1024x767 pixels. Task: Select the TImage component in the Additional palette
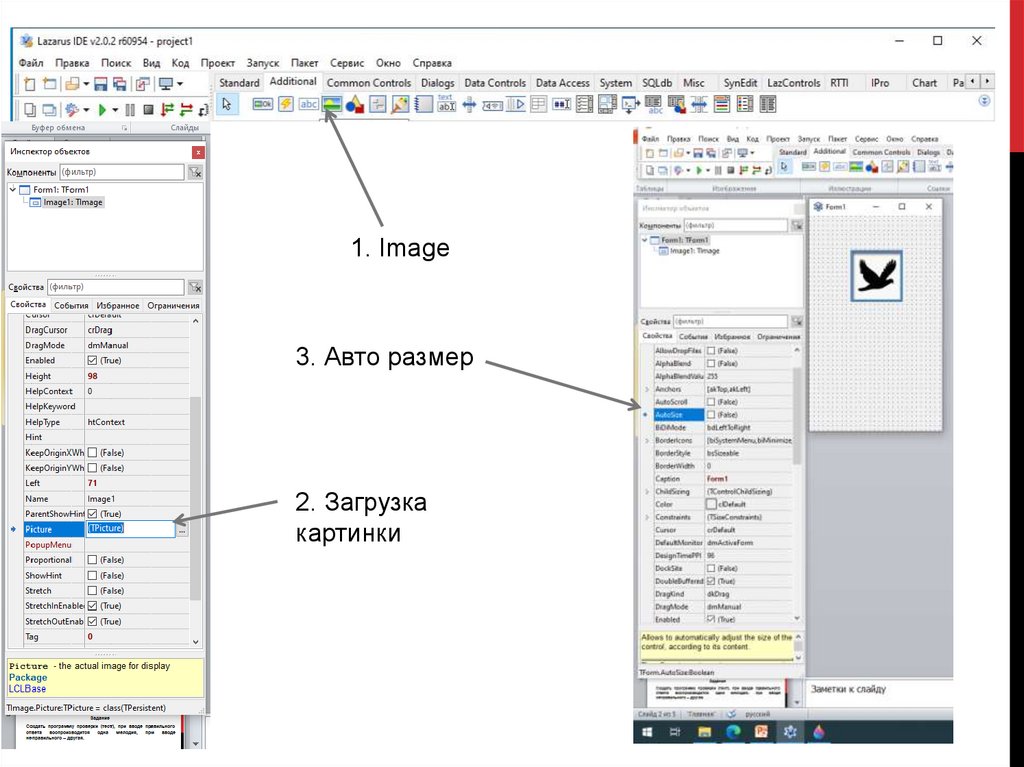331,104
